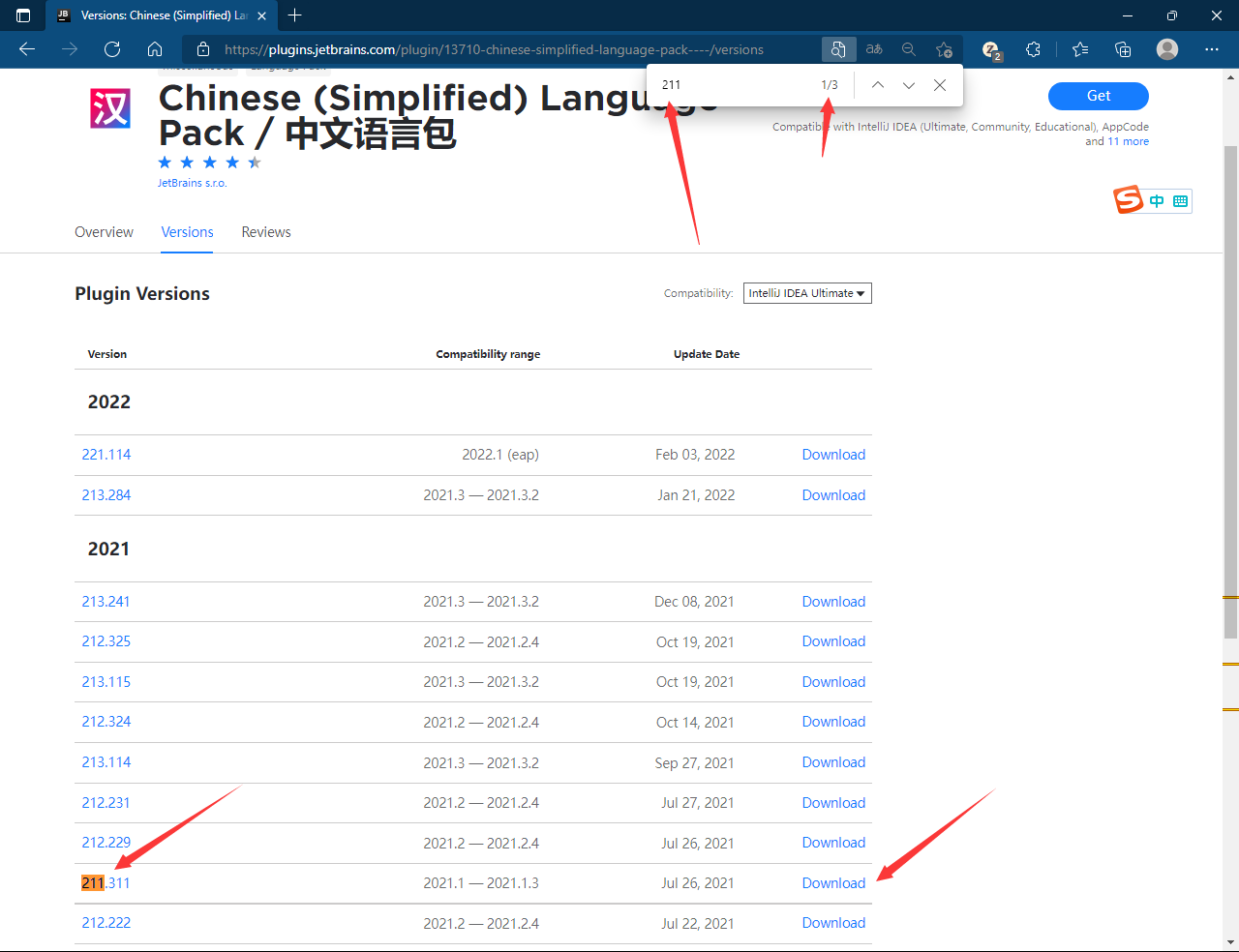
Task: Open version 221.114 details
Action: pyautogui.click(x=106, y=455)
